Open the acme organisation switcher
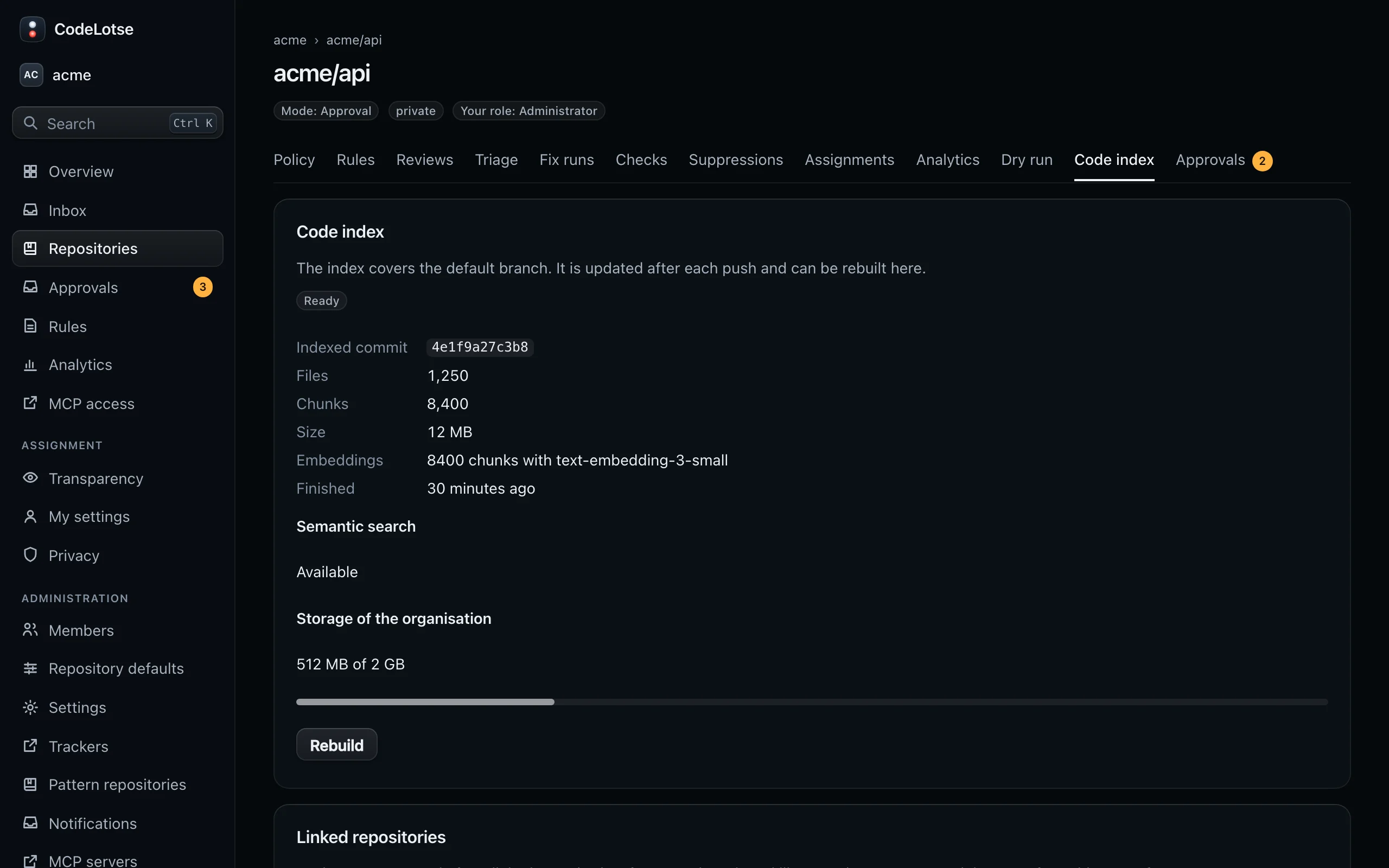1389x868 pixels. coord(118,75)
